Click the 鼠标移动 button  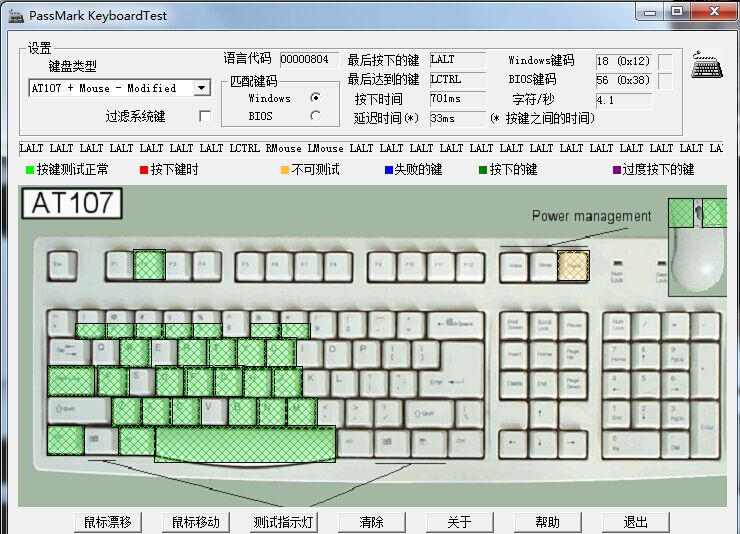click(x=195, y=522)
